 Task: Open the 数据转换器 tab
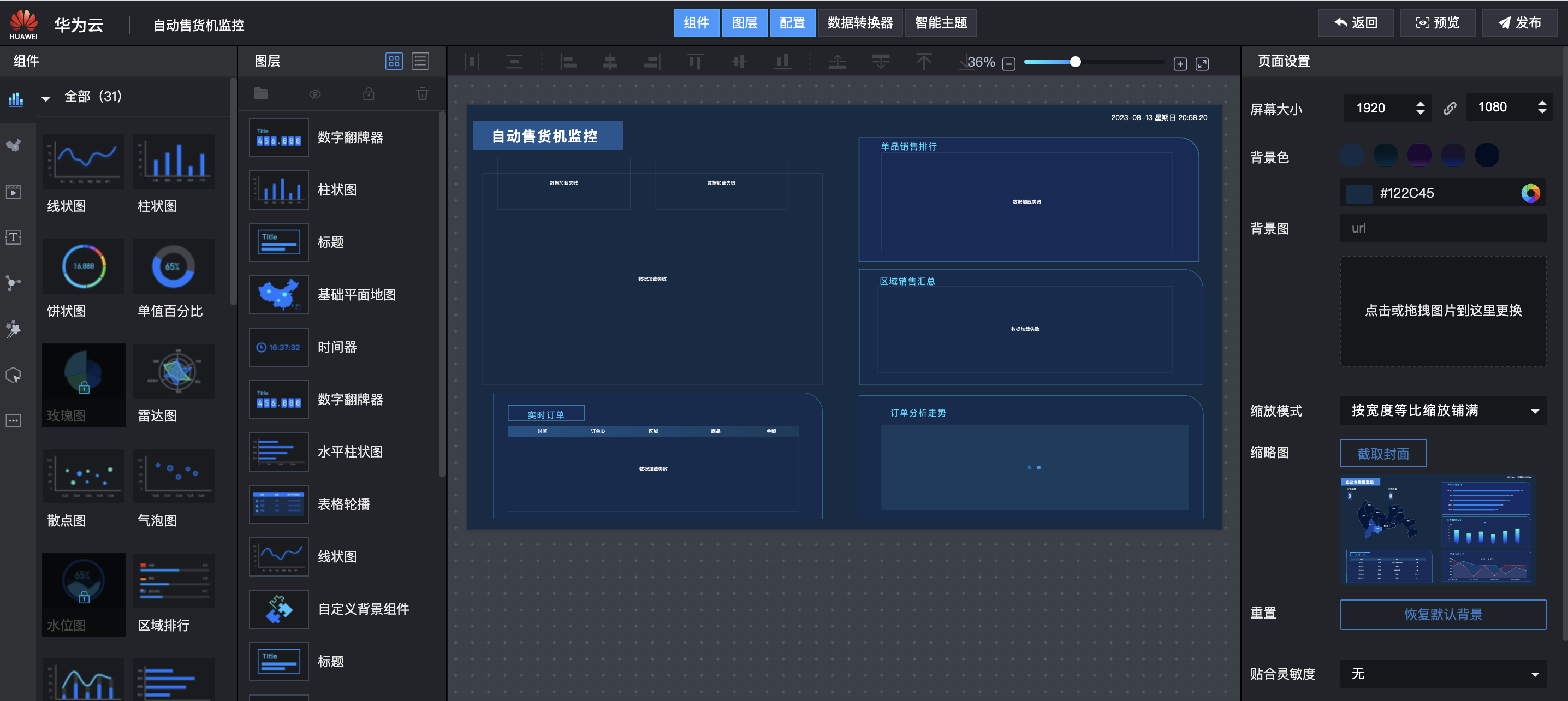coord(859,23)
